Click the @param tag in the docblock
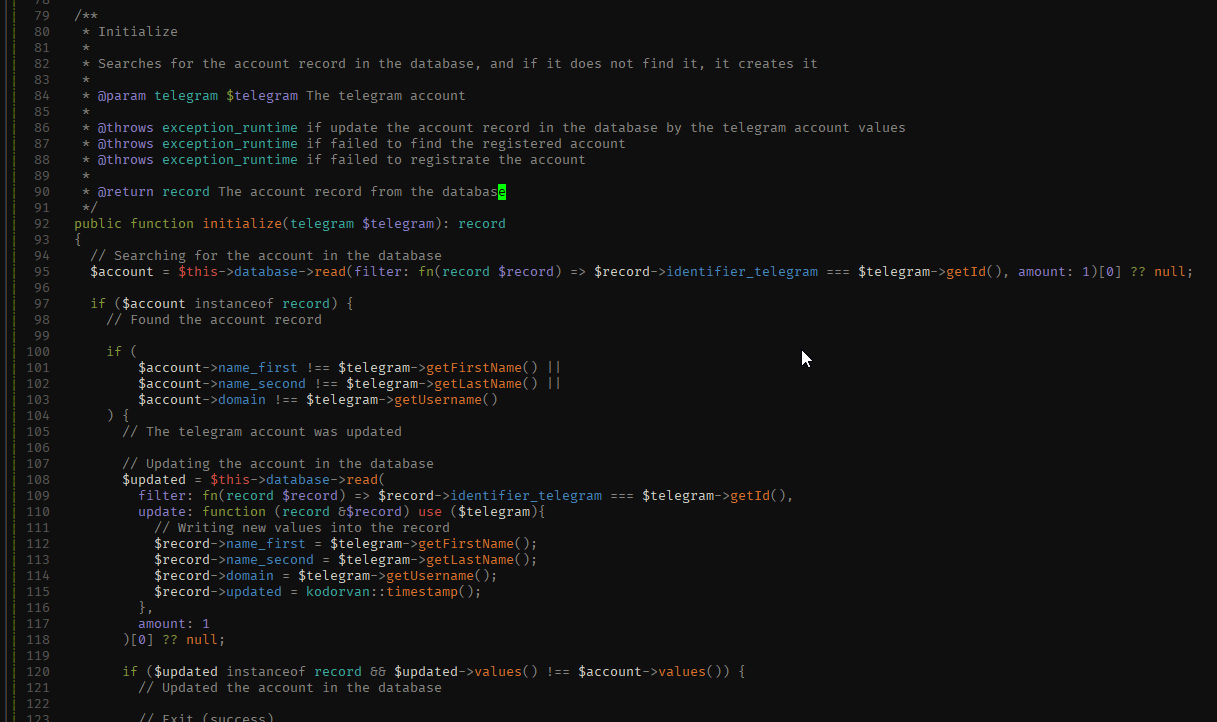Screen dimensions: 1217x722 click(x=121, y=96)
